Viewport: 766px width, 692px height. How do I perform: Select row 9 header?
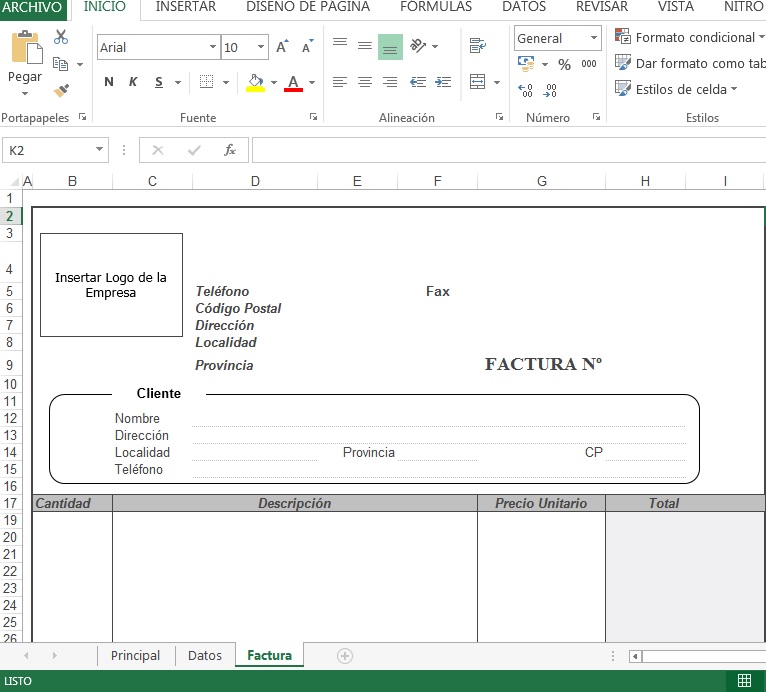point(10,365)
